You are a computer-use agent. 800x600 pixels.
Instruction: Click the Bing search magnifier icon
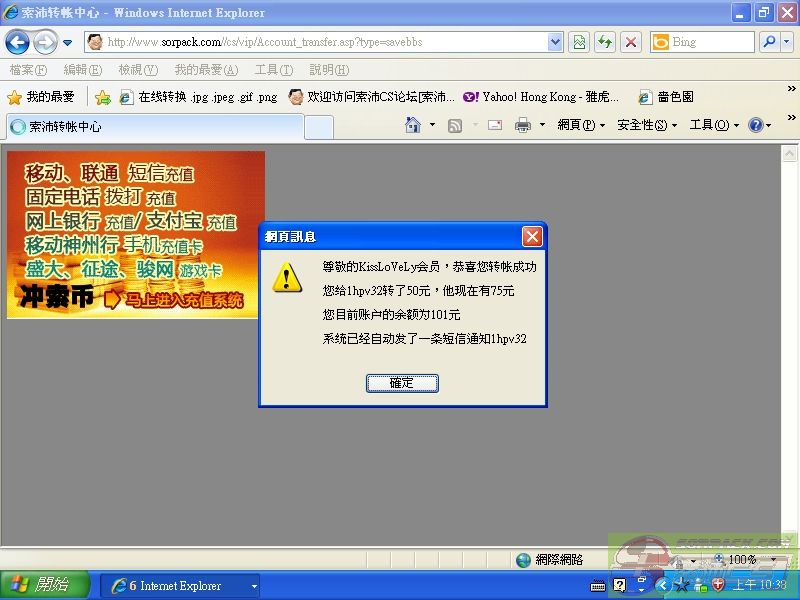pyautogui.click(x=768, y=42)
